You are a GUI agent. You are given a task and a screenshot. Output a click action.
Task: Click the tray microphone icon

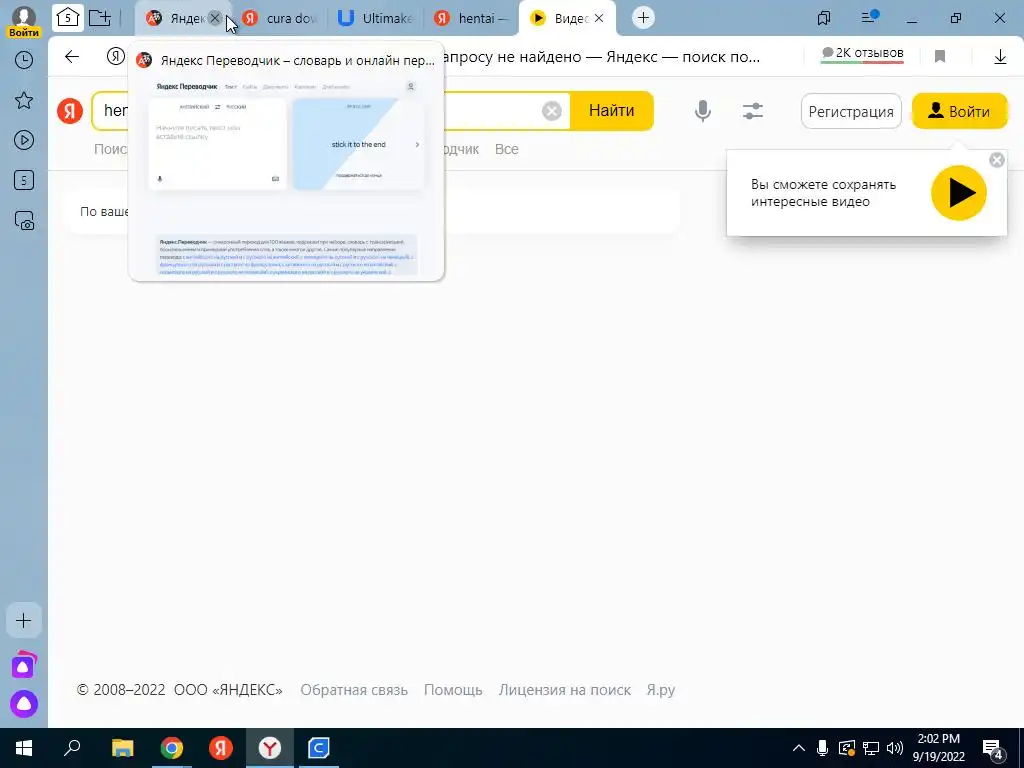coord(823,748)
